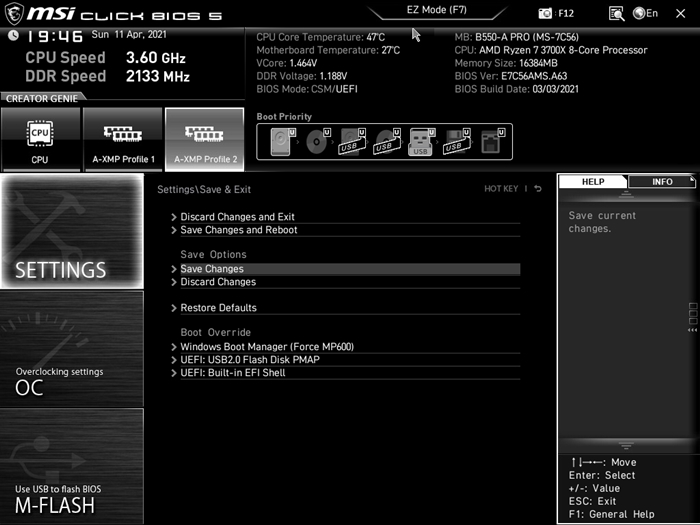Image resolution: width=700 pixels, height=525 pixels.
Task: Click chevron beside Discard Changes and Exit
Action: click(174, 217)
